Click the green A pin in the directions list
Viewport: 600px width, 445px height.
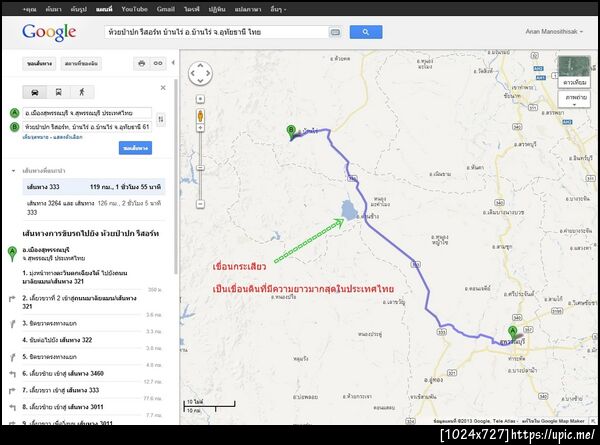coord(12,254)
